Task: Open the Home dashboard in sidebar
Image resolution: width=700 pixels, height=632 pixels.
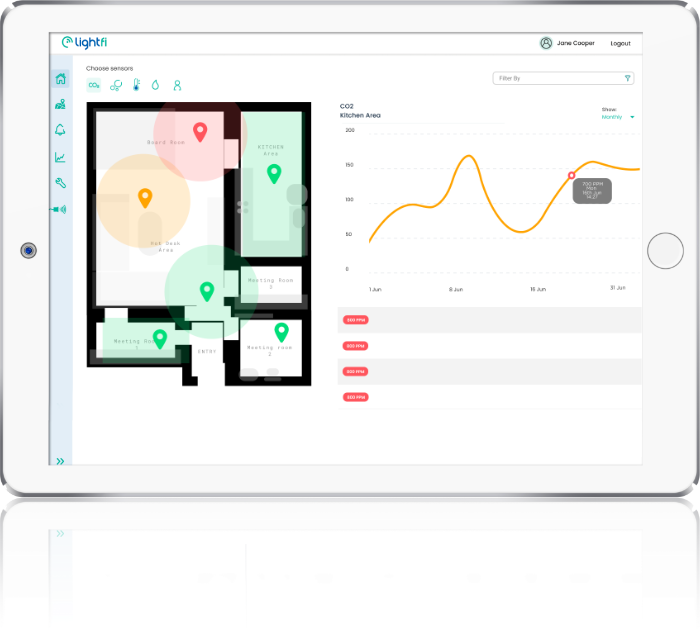Action: pyautogui.click(x=61, y=79)
